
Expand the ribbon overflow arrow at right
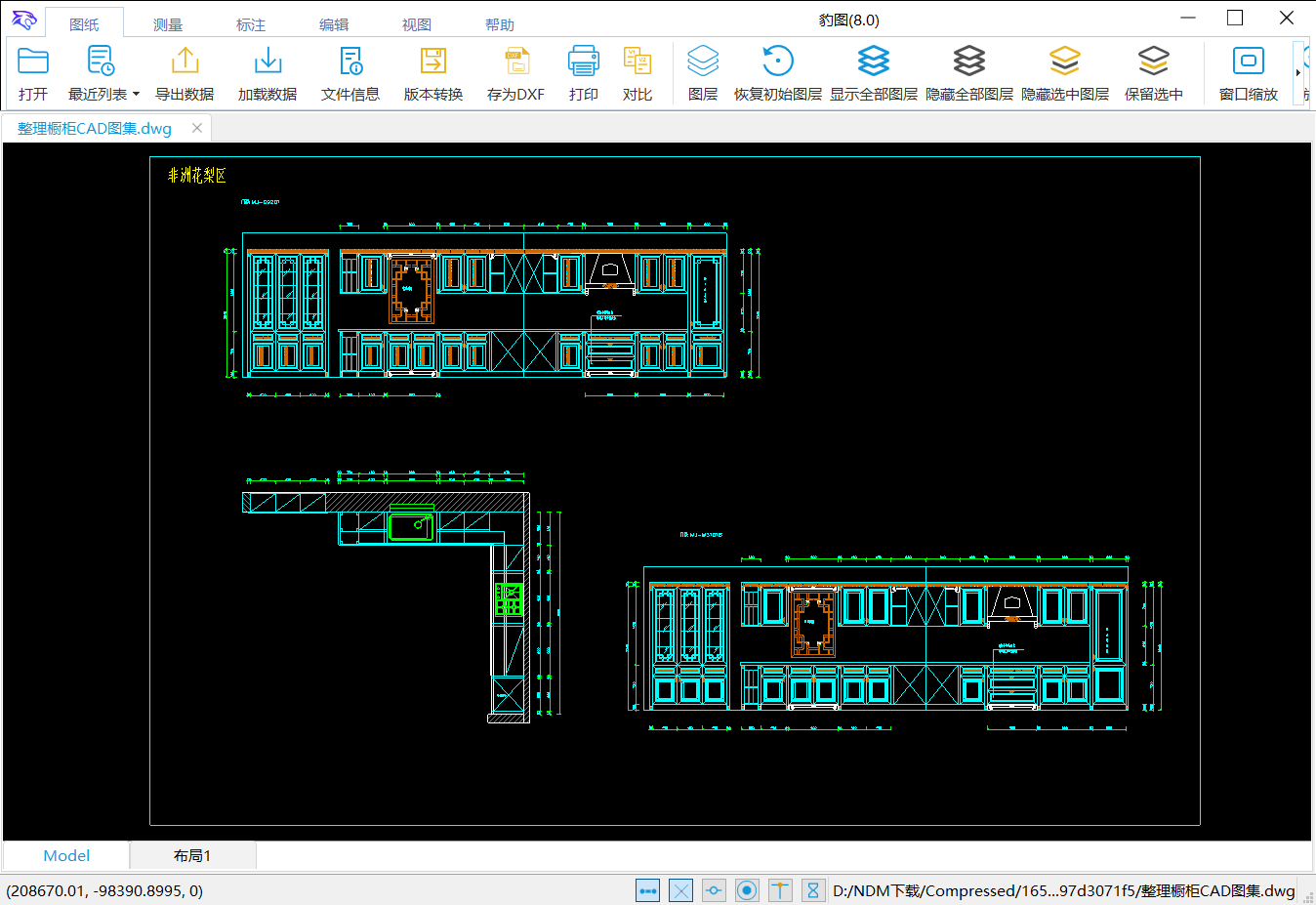click(x=1297, y=73)
